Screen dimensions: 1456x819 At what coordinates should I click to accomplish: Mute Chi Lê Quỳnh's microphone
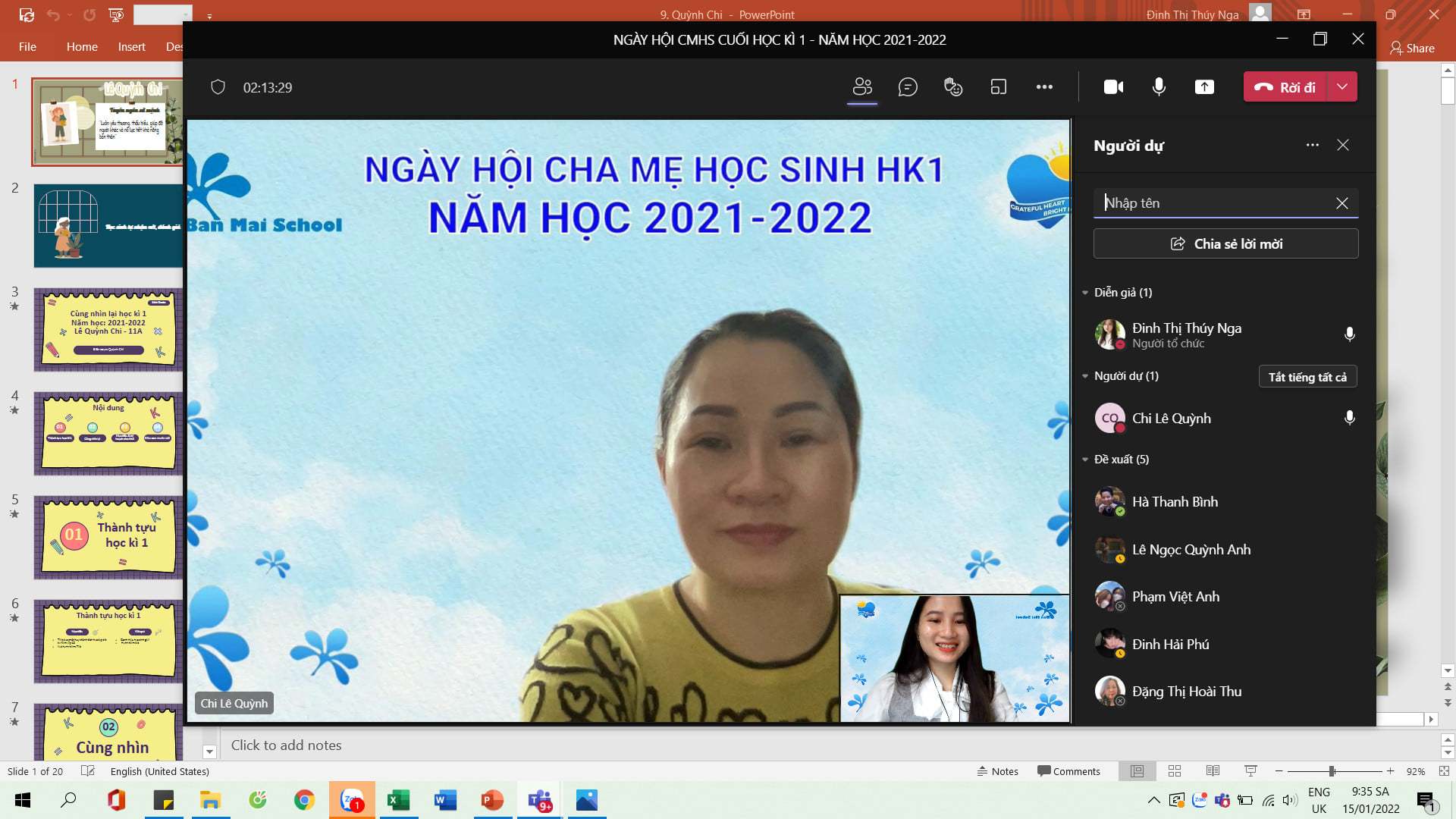(x=1349, y=418)
